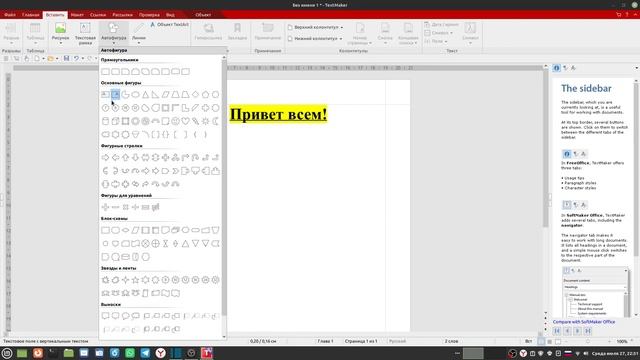The image size is (640, 360).
Task: Choose the flowchart summing junction shape
Action: tap(145, 244)
